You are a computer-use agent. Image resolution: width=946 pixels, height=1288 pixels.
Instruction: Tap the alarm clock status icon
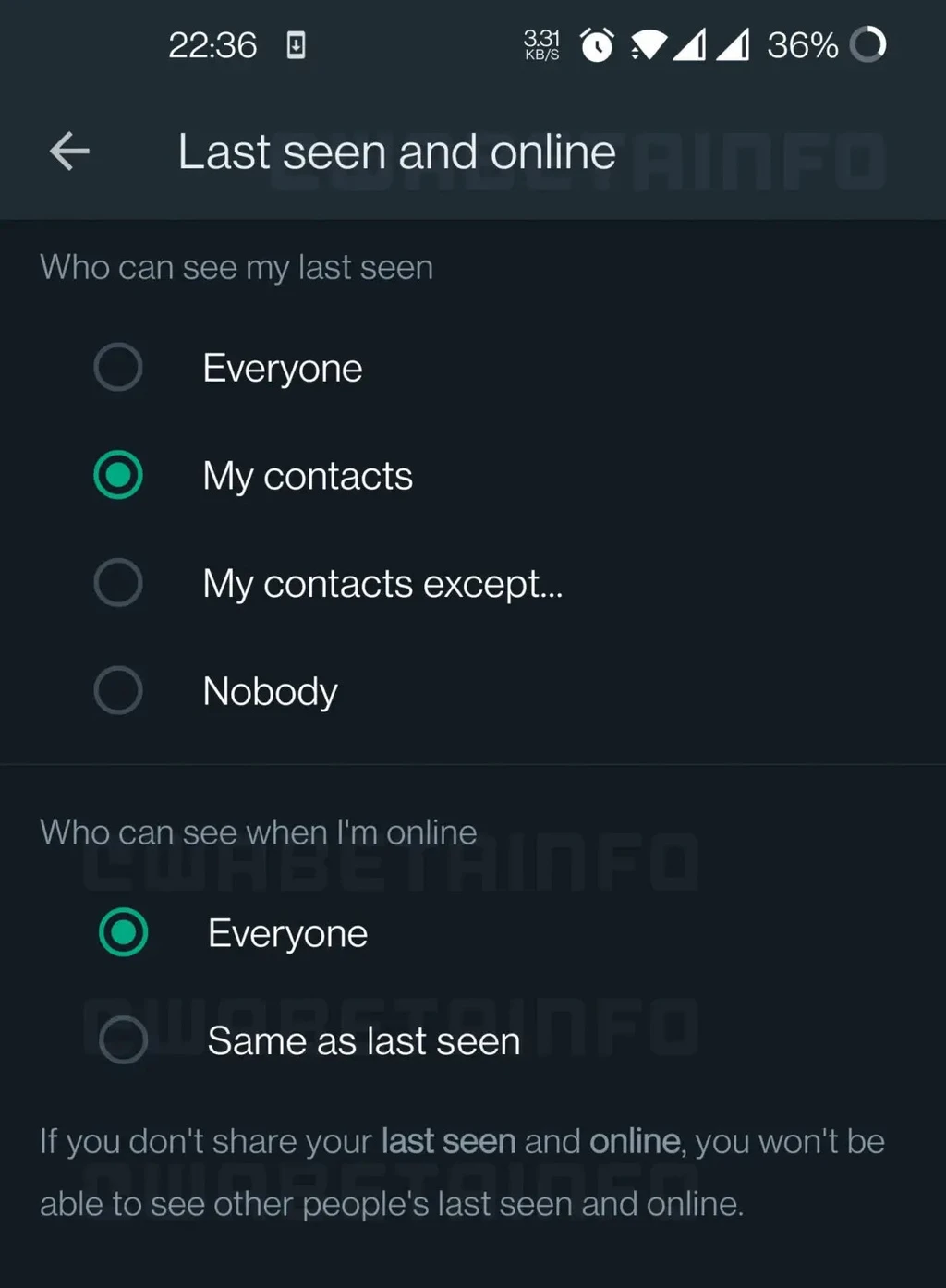tap(597, 44)
